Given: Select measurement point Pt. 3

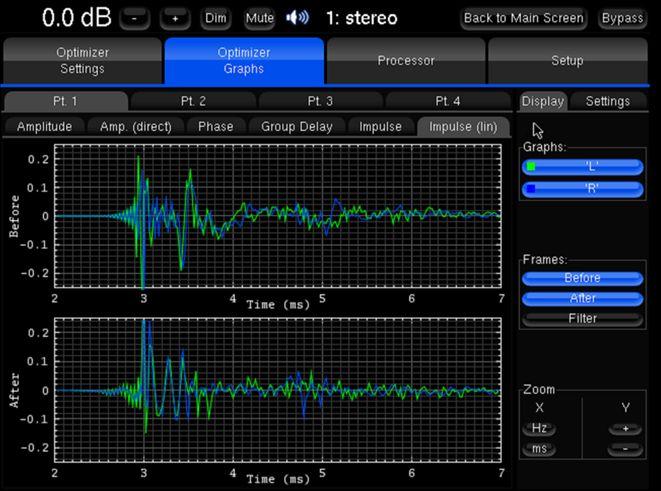Looking at the screenshot, I should tap(321, 101).
